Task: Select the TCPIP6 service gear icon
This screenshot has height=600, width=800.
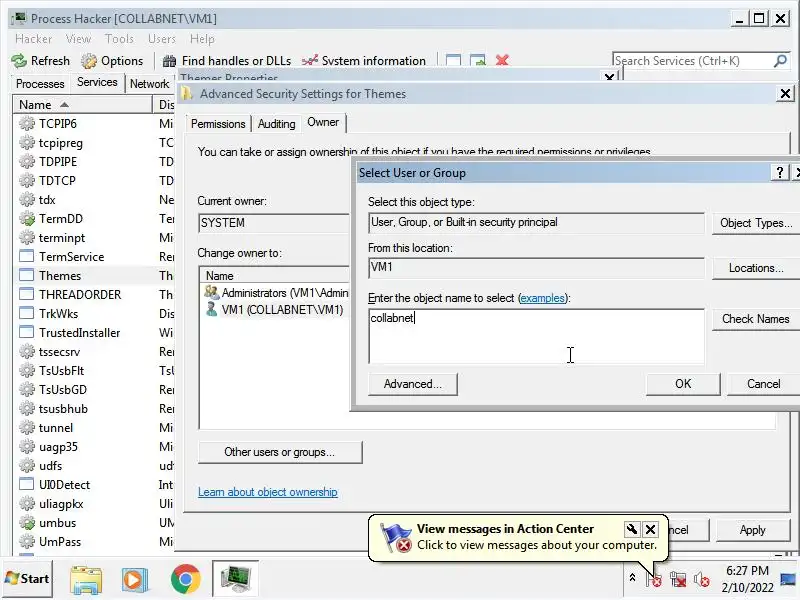Action: click(27, 123)
